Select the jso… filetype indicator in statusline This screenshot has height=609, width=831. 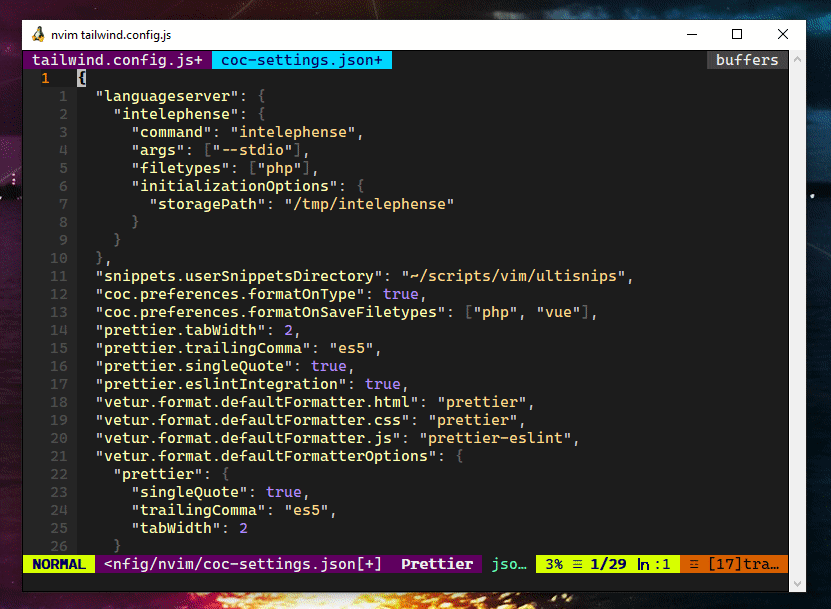(x=508, y=564)
